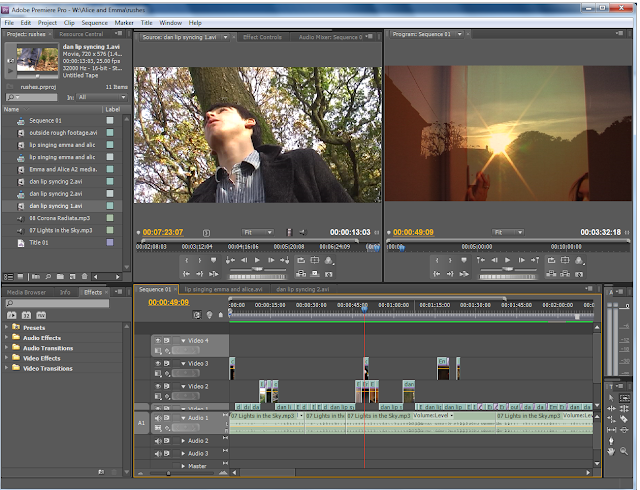Image resolution: width=640 pixels, height=490 pixels.
Task: Expand the Video Effects folder
Action: point(7,358)
